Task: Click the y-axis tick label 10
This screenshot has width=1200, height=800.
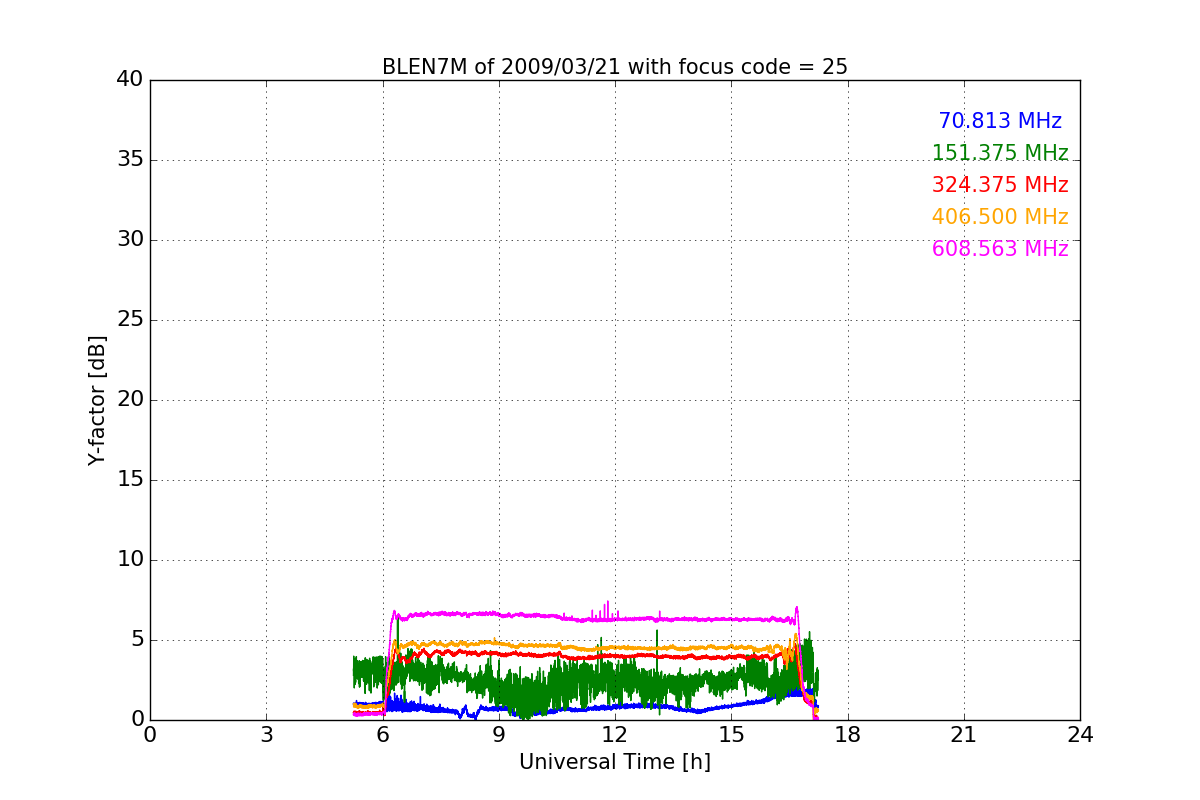Action: tap(130, 560)
